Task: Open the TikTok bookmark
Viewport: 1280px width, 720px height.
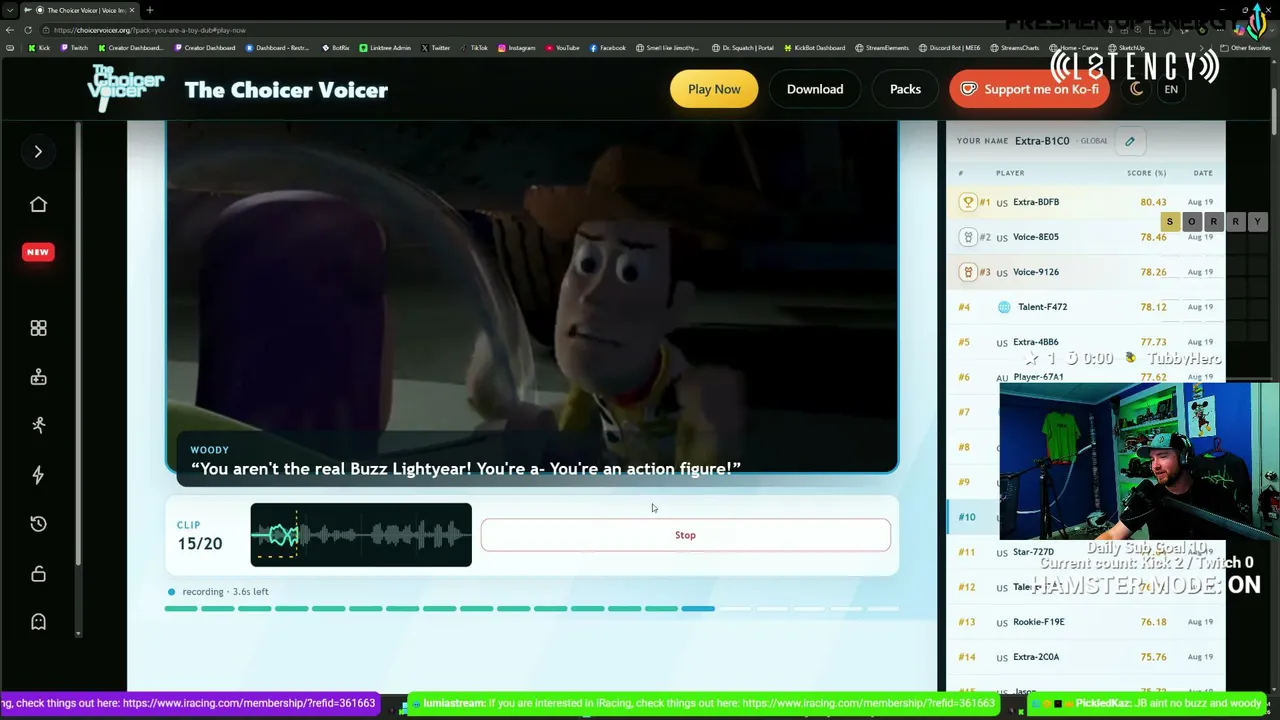Action: point(474,48)
